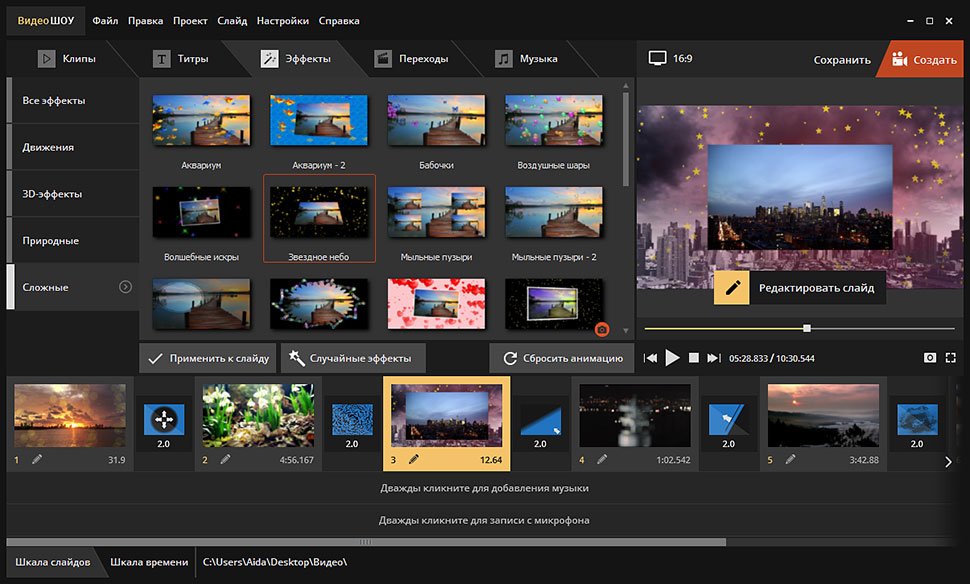Switch to the Эффекты tab
970x584 pixels.
[x=296, y=59]
